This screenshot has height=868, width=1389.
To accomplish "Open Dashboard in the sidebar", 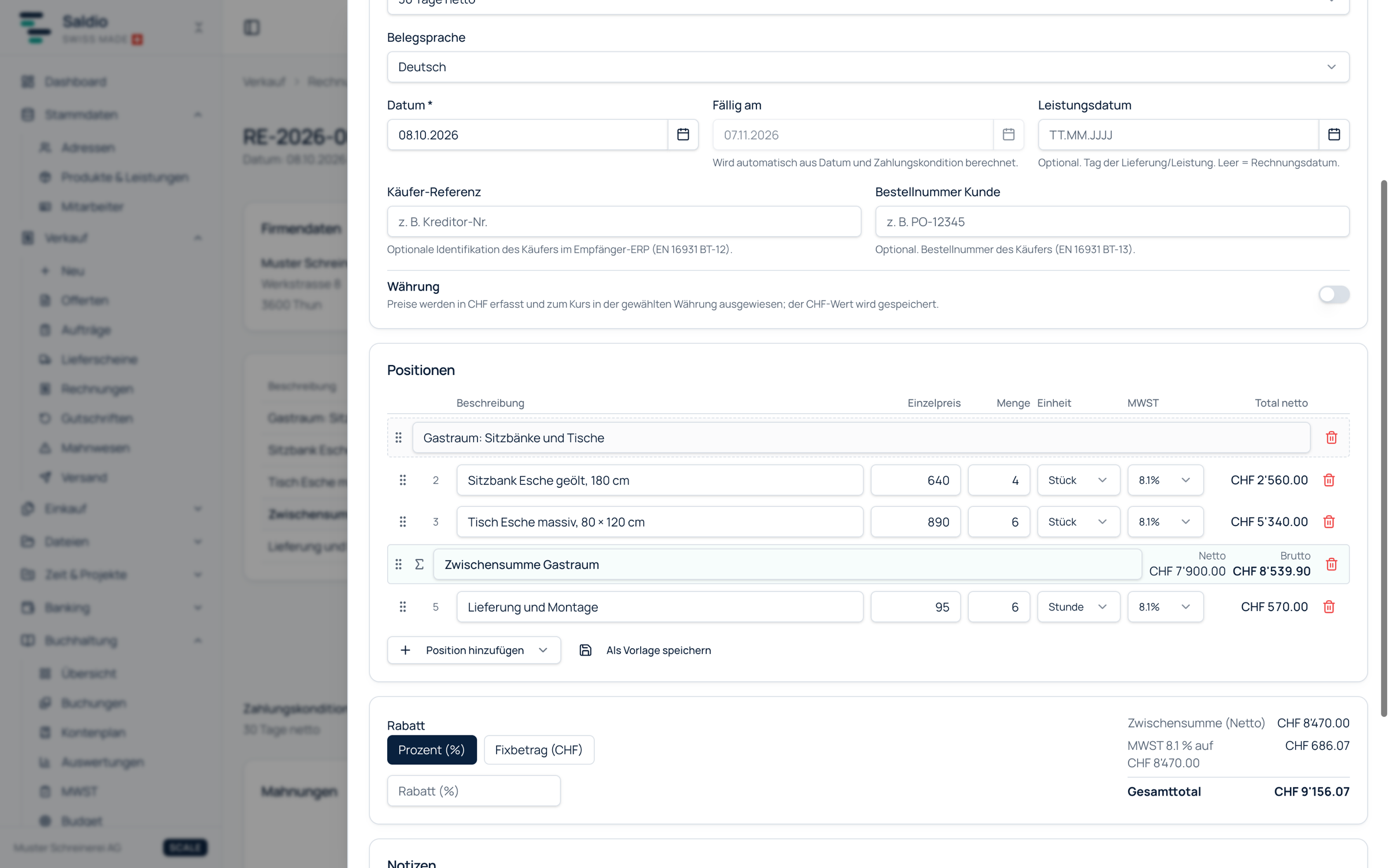I will (75, 82).
